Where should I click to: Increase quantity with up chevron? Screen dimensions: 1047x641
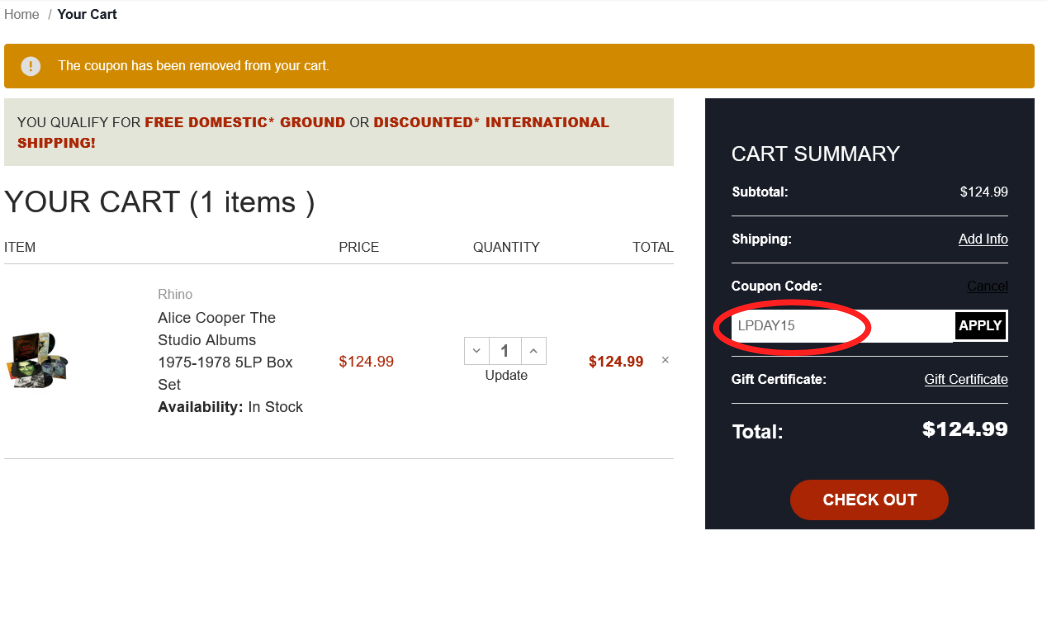coord(534,351)
